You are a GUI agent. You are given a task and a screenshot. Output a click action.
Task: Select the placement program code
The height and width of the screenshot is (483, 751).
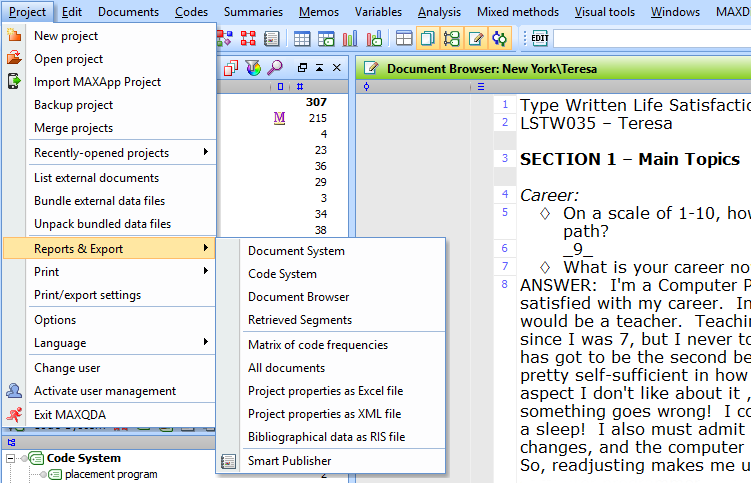click(x=111, y=474)
